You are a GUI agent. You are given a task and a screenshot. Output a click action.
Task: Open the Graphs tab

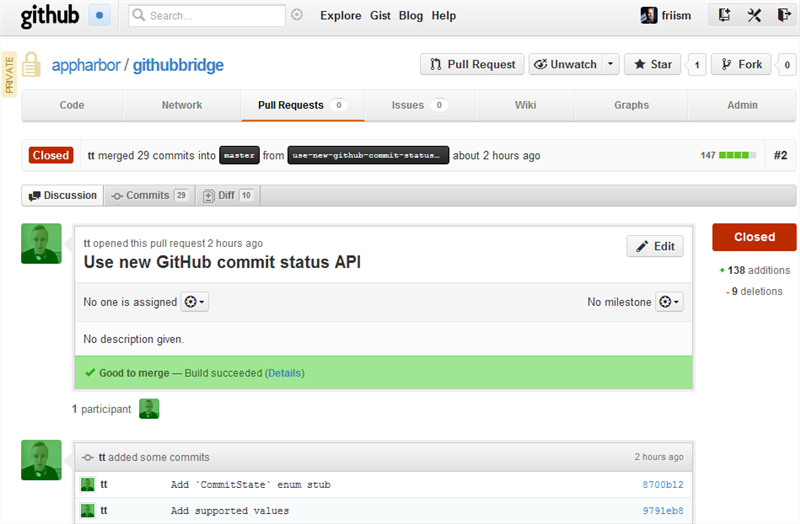631,105
